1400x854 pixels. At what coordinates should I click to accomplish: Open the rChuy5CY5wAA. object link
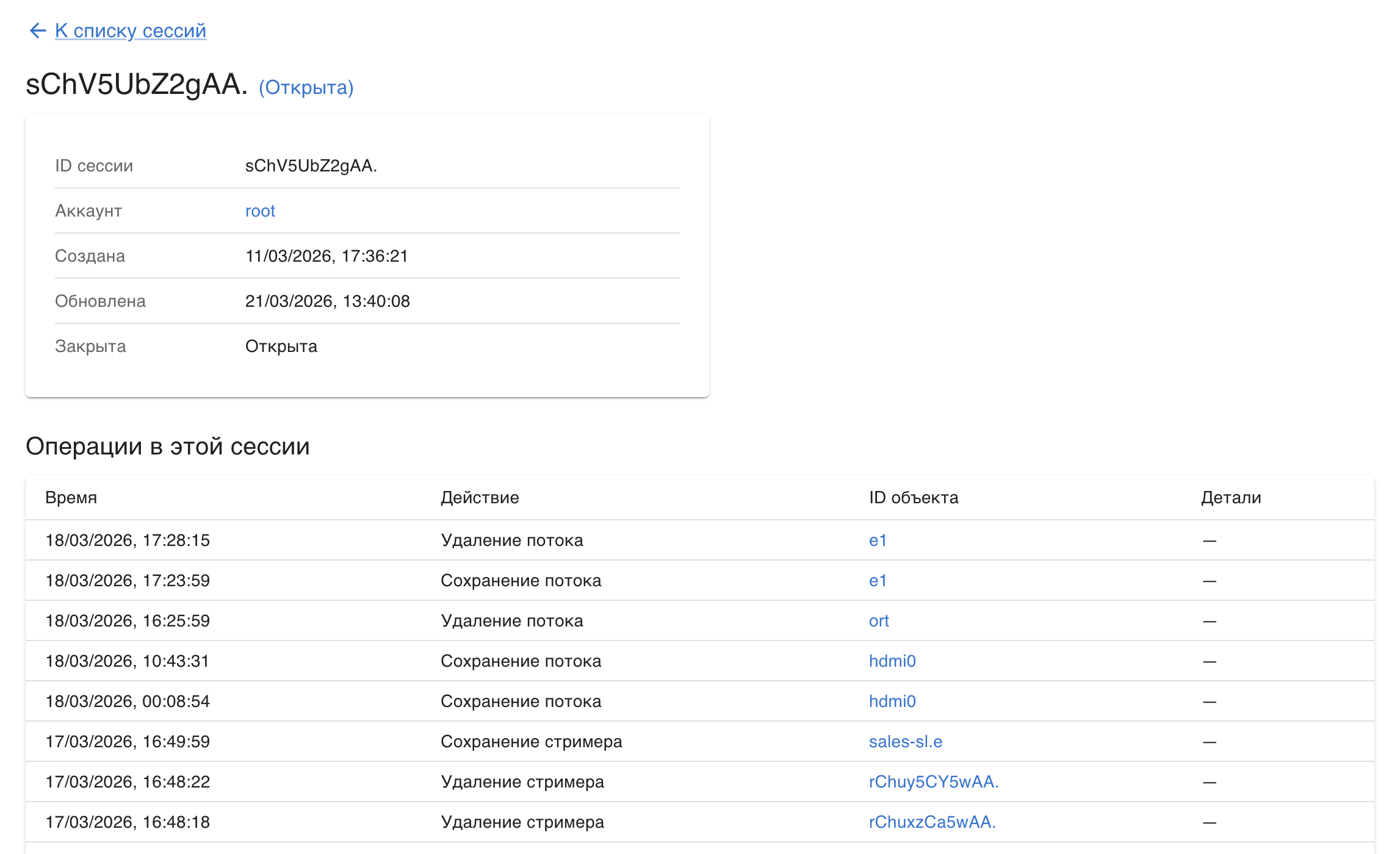(934, 782)
